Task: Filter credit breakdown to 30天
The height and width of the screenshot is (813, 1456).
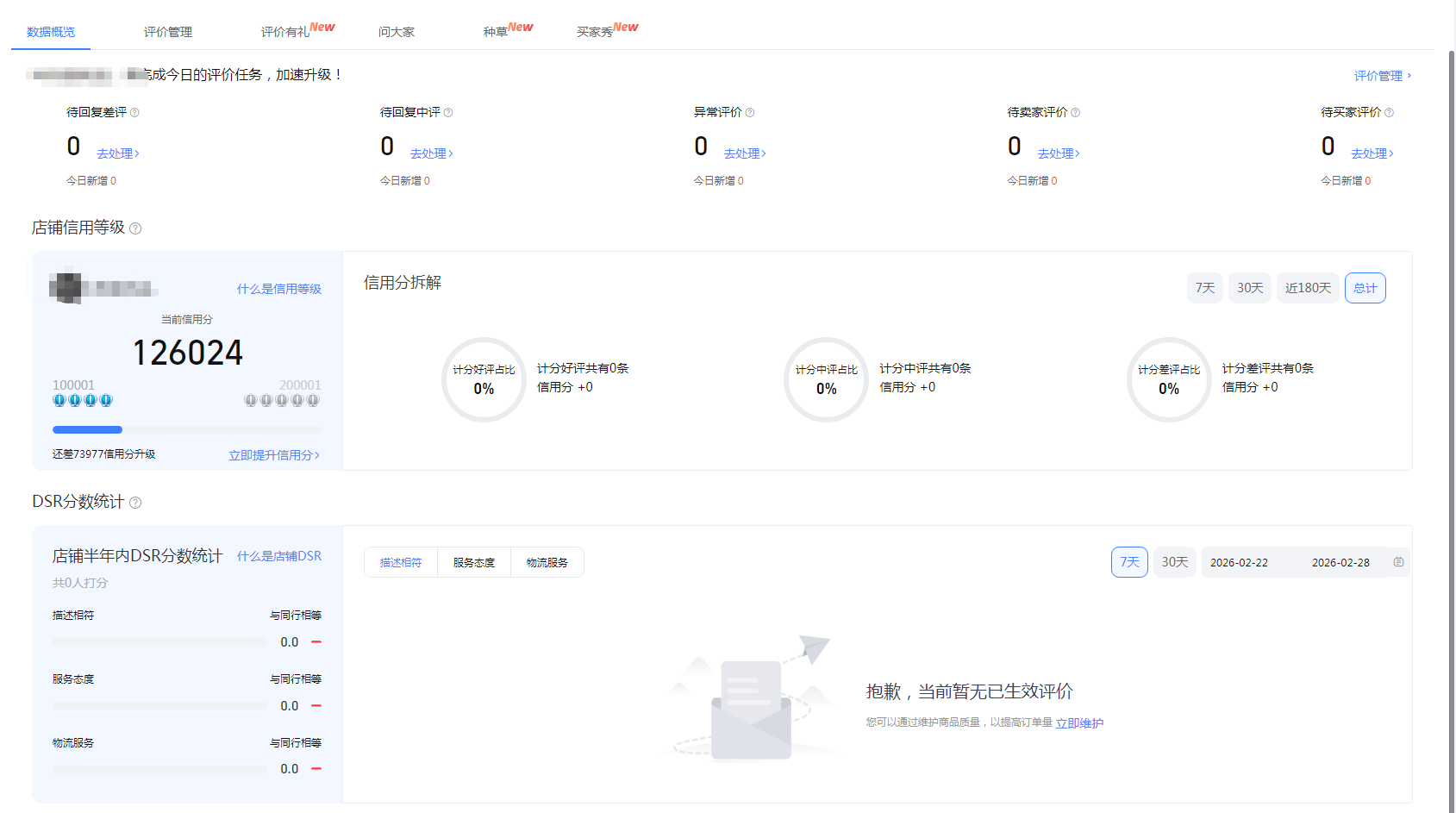Action: pos(1250,288)
